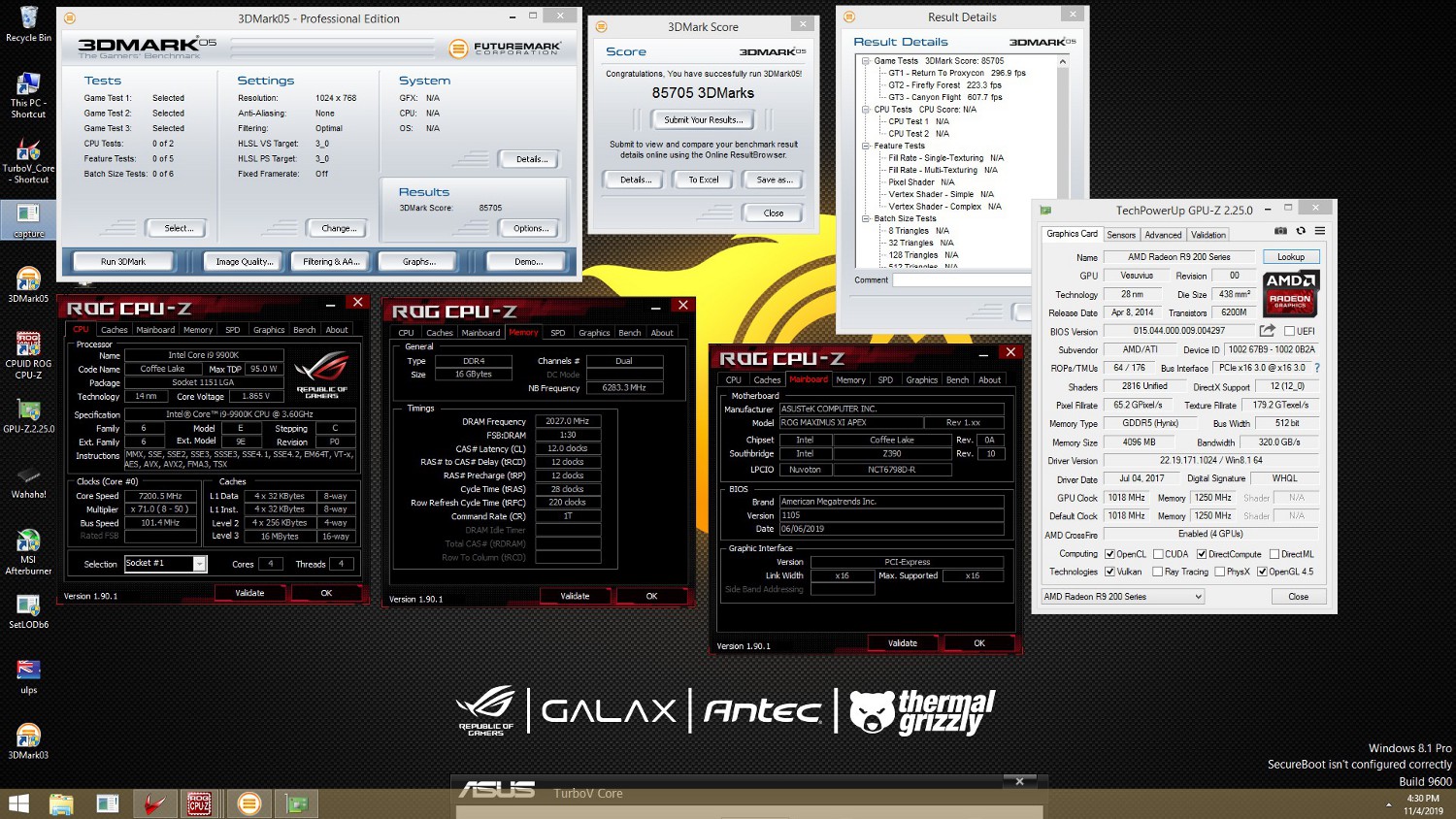Click the AMD Radeon Graphics logo in GPU-Z

pyautogui.click(x=1290, y=293)
